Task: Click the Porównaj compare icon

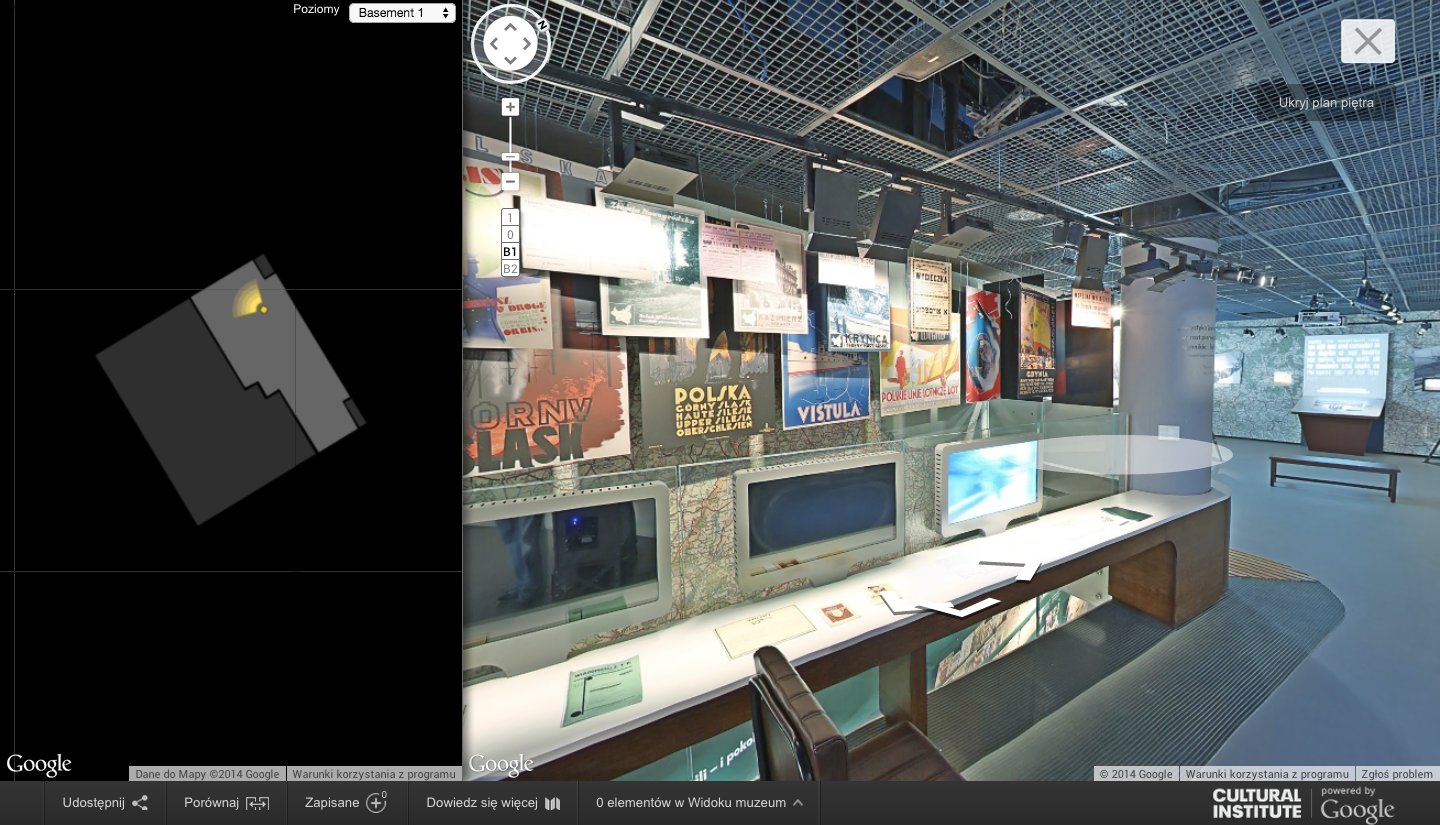Action: click(x=257, y=803)
